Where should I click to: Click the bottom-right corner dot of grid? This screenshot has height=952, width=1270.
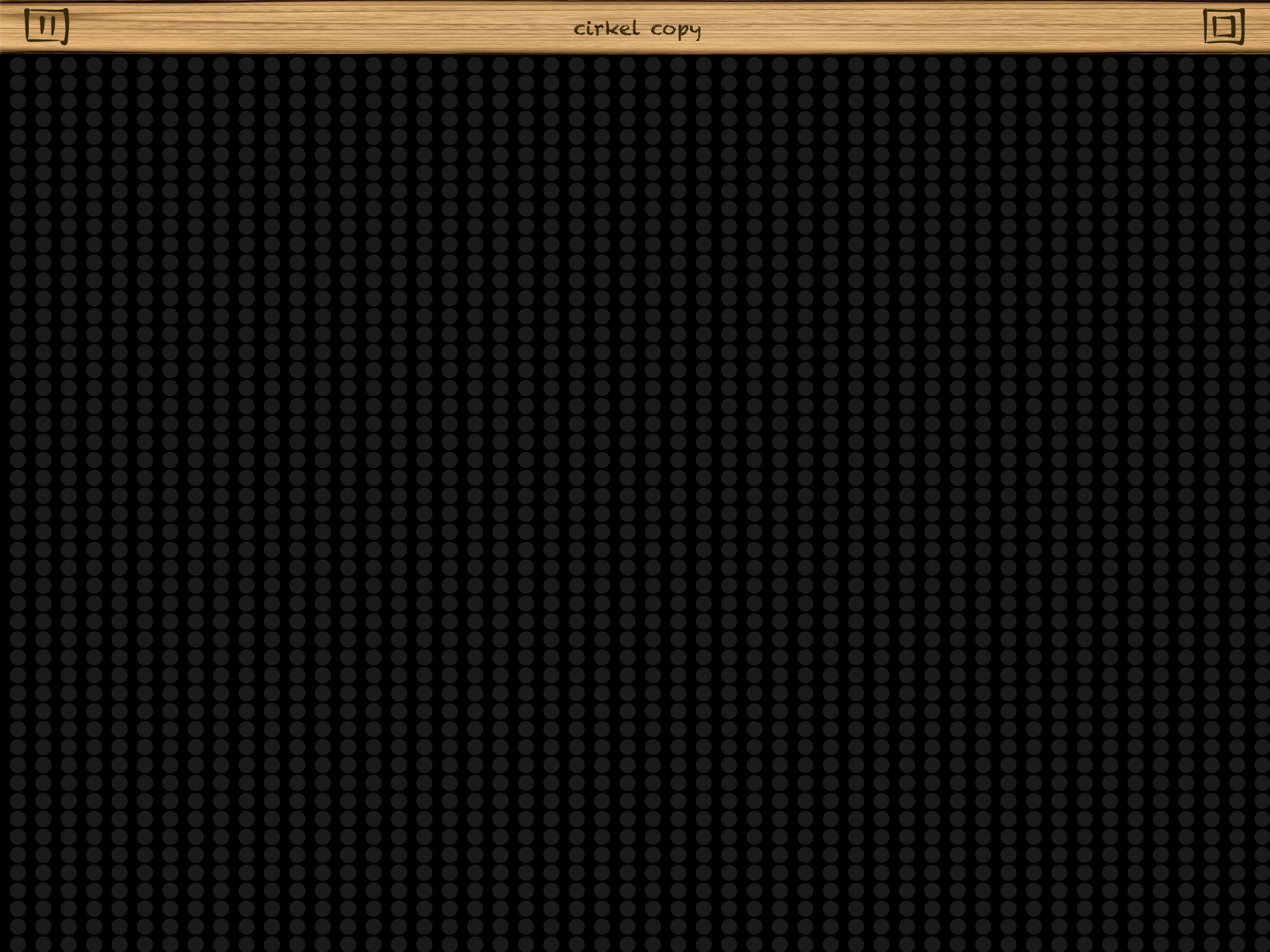(1263, 945)
